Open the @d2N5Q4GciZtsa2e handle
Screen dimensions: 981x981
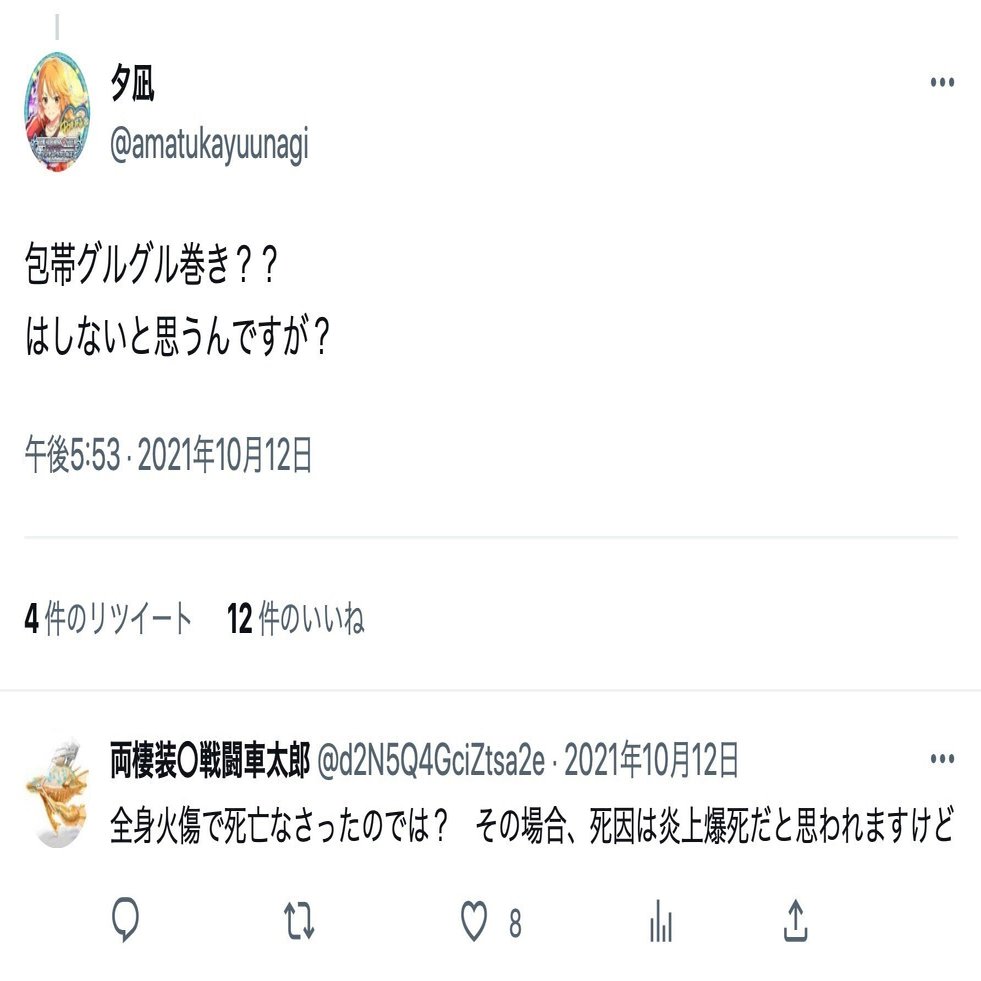431,761
